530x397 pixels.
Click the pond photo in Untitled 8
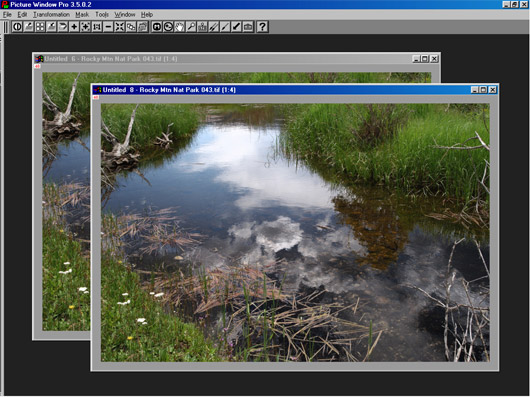coord(295,232)
